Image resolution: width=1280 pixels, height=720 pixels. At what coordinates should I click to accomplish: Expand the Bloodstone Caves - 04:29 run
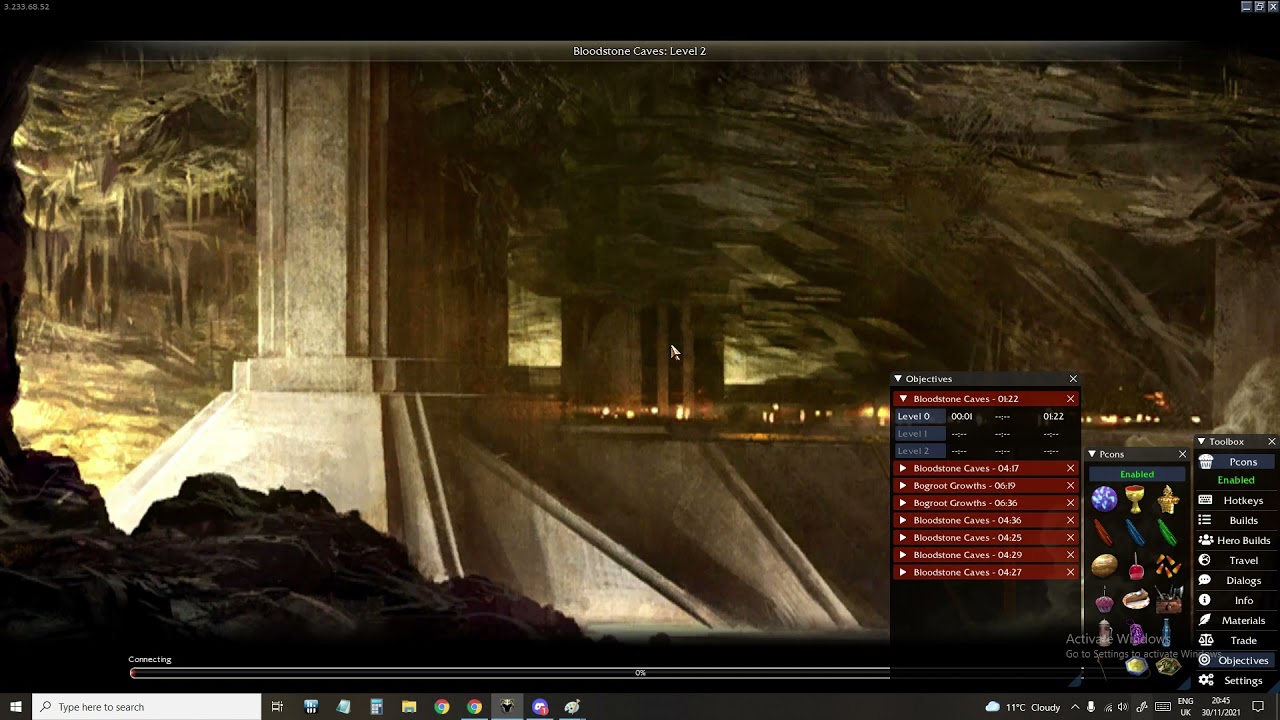pos(903,555)
